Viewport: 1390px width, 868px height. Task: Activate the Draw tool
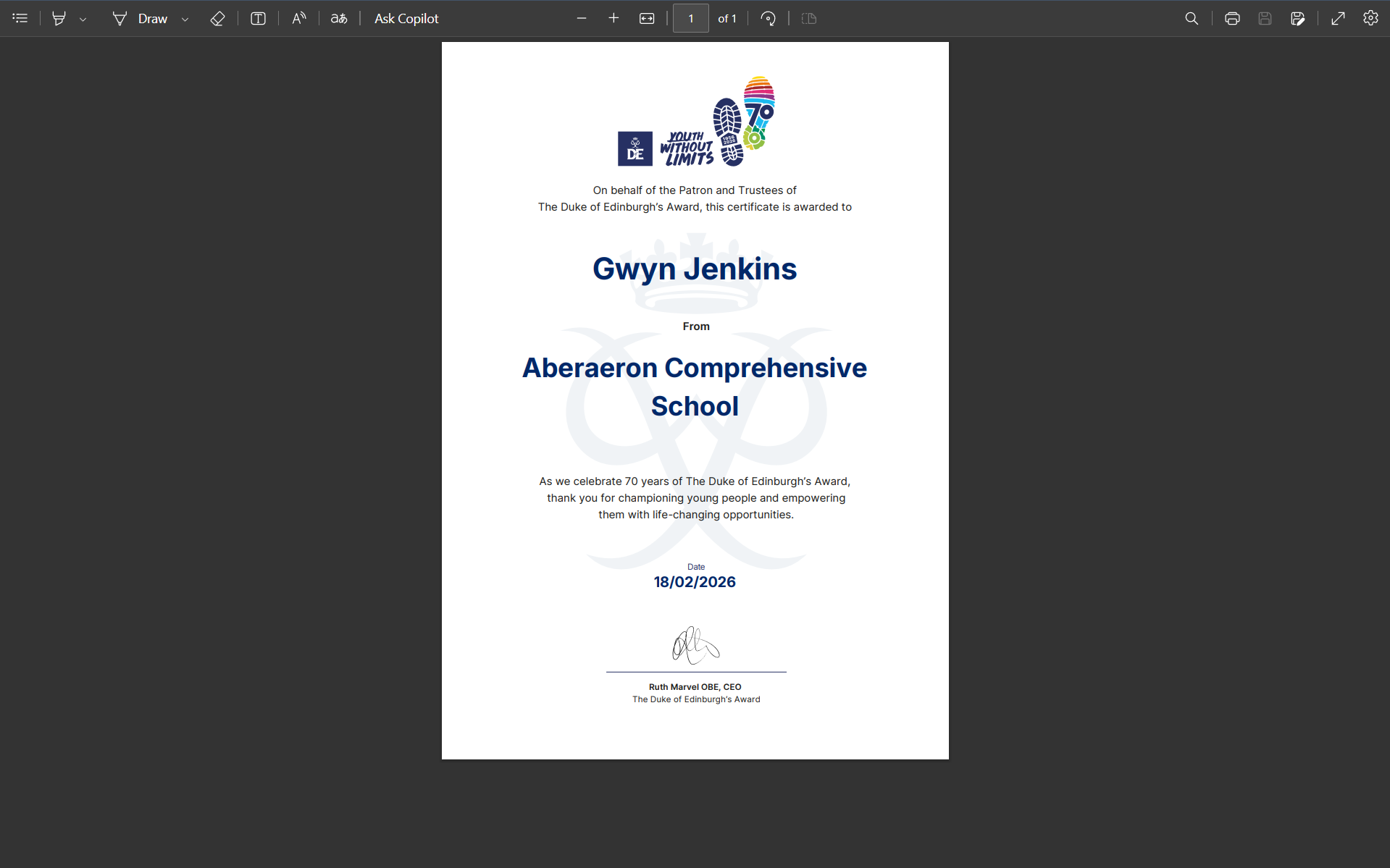(141, 19)
